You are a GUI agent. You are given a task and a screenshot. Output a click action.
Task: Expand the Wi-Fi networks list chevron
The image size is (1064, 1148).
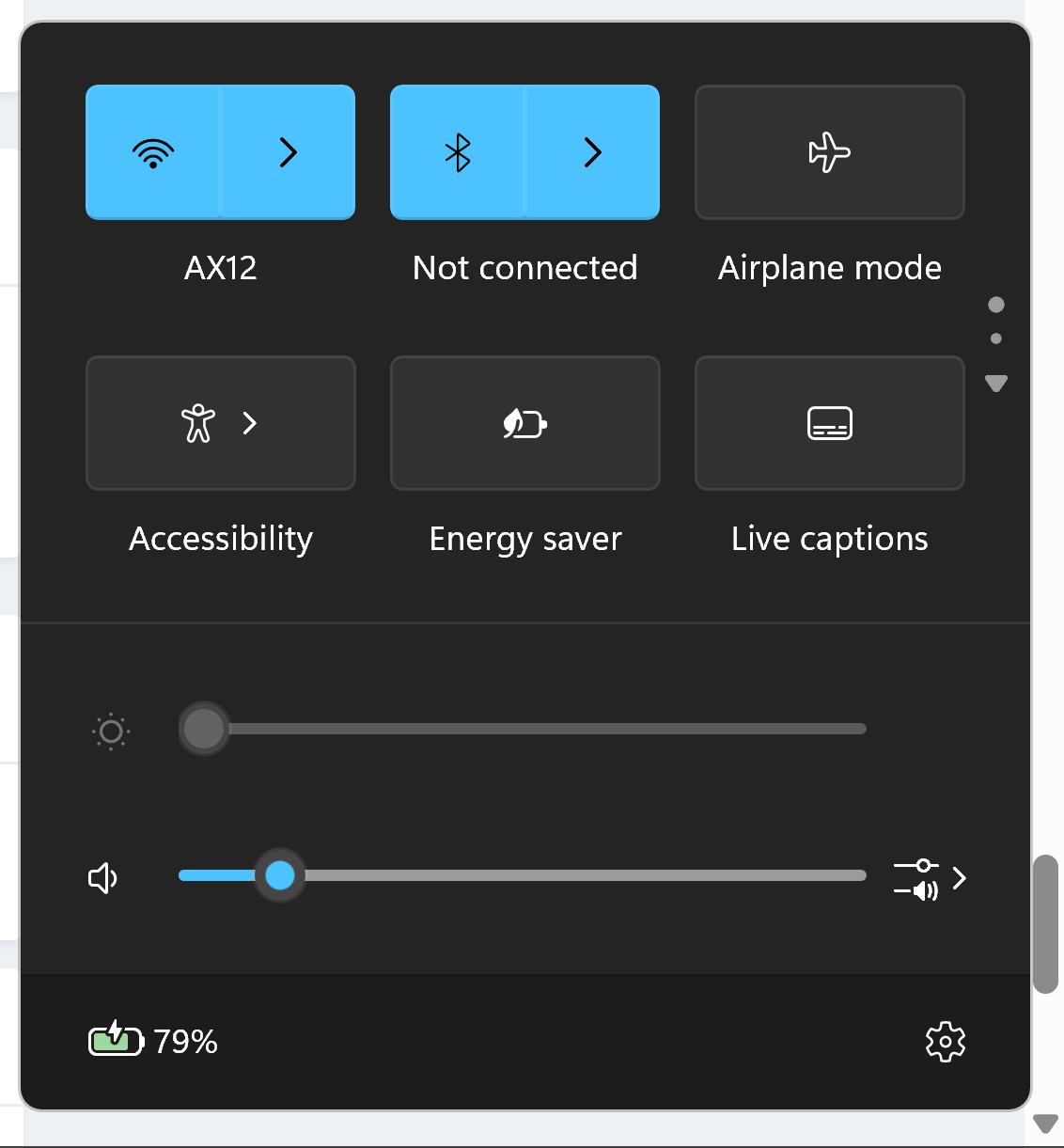tap(288, 152)
